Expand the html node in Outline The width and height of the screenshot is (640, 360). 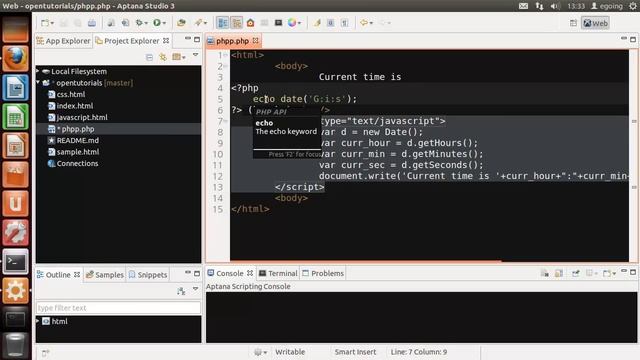[x=38, y=321]
